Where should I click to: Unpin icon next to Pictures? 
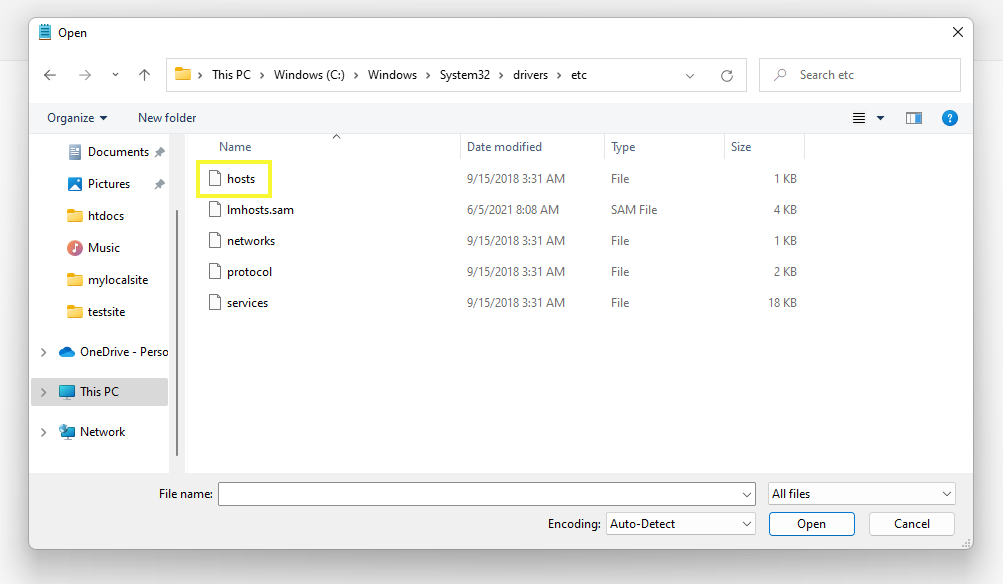point(160,184)
